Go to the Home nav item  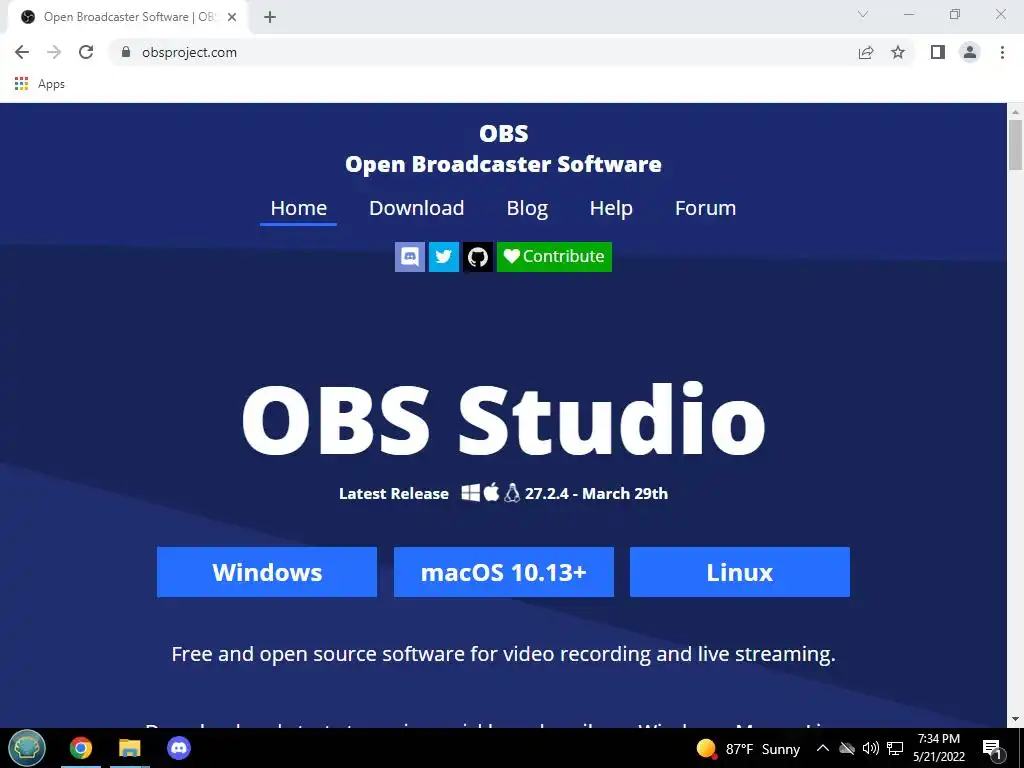pos(298,208)
